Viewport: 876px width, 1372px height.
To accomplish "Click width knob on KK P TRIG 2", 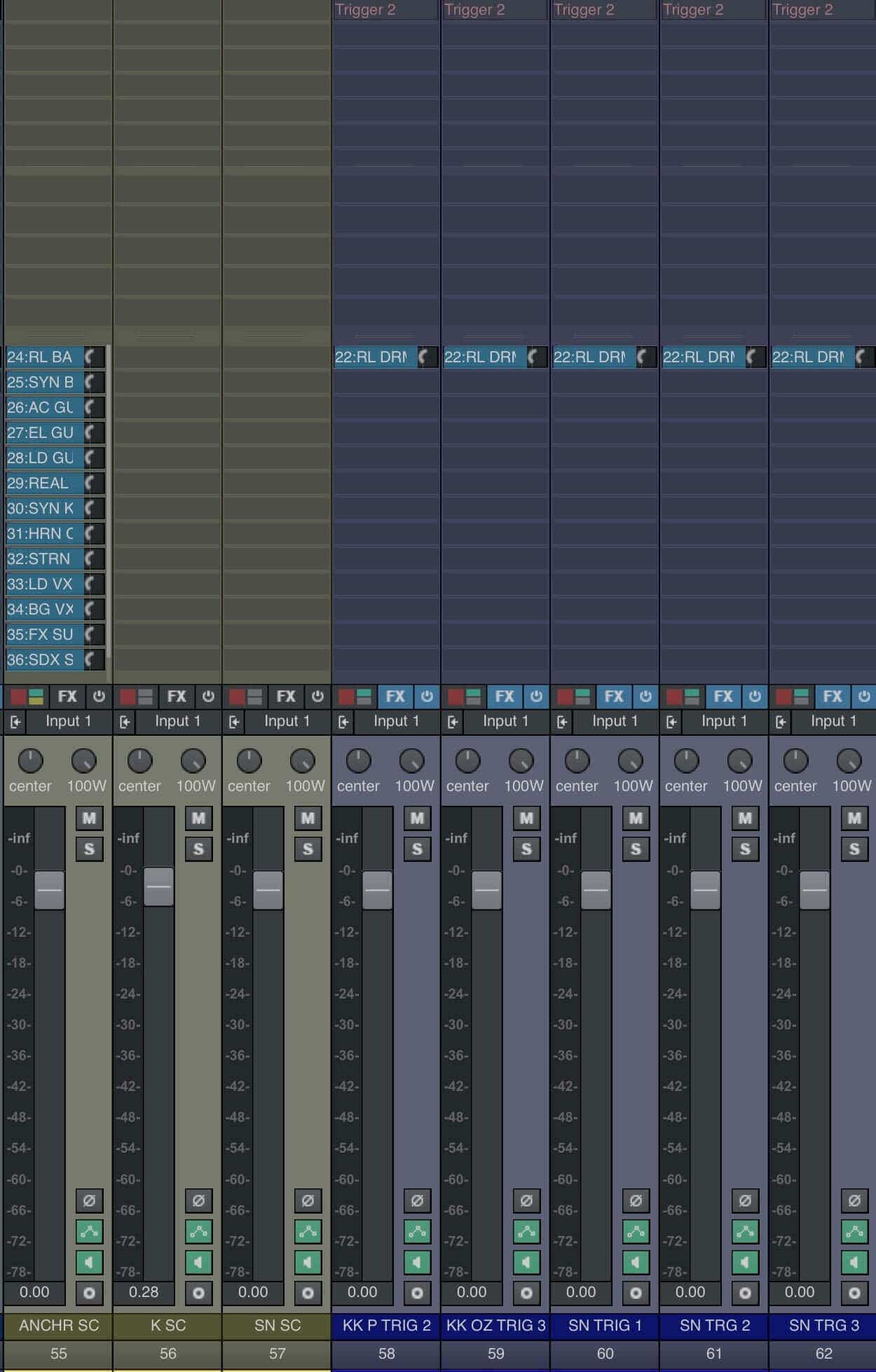I will pyautogui.click(x=412, y=760).
